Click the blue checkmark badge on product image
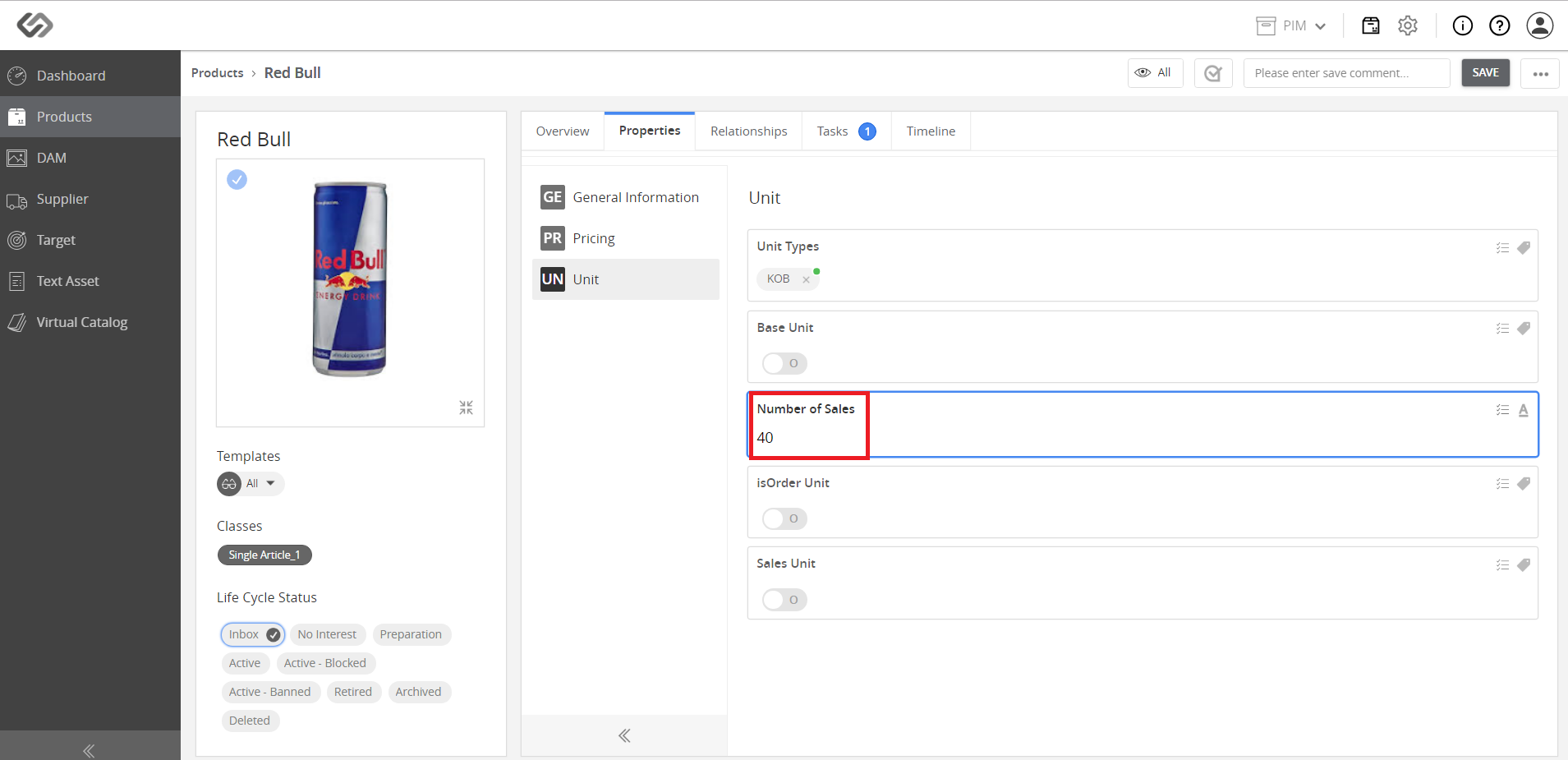Image resolution: width=1568 pixels, height=760 pixels. (x=237, y=179)
